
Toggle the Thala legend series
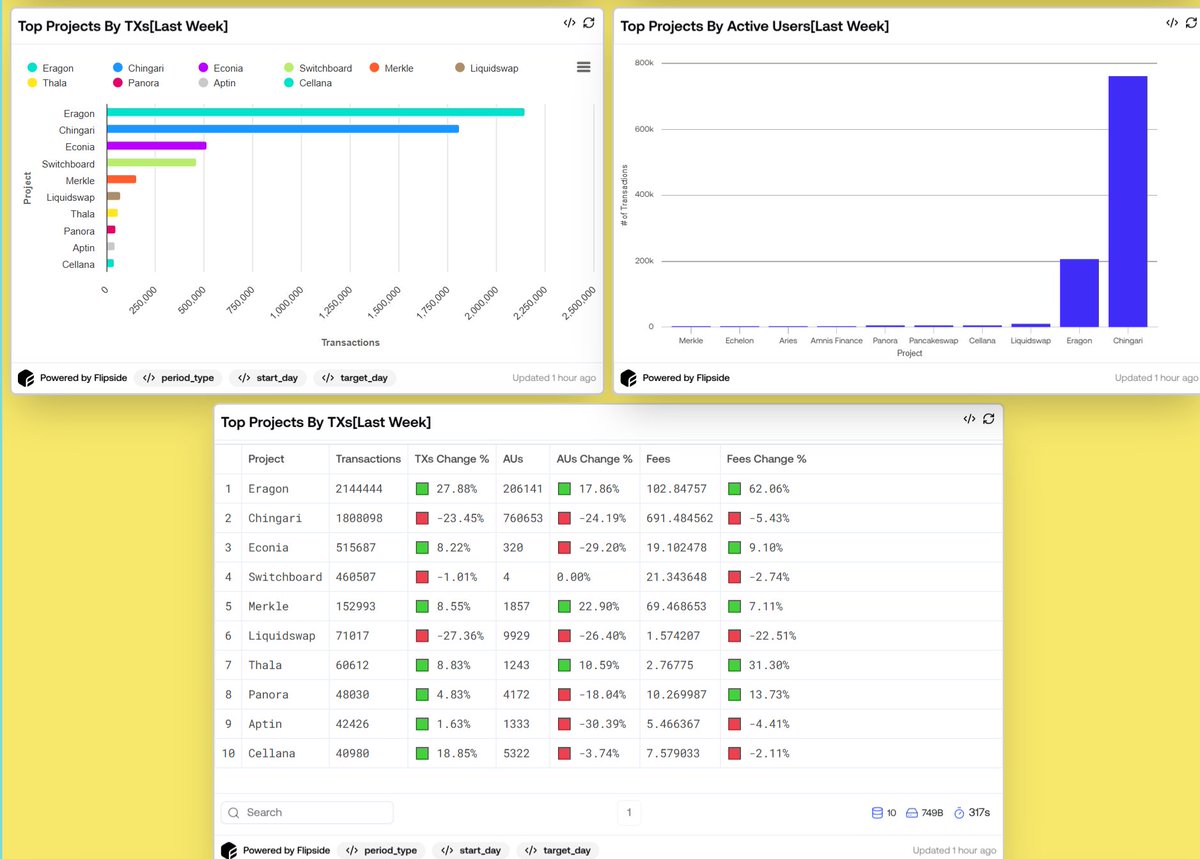pyautogui.click(x=47, y=83)
